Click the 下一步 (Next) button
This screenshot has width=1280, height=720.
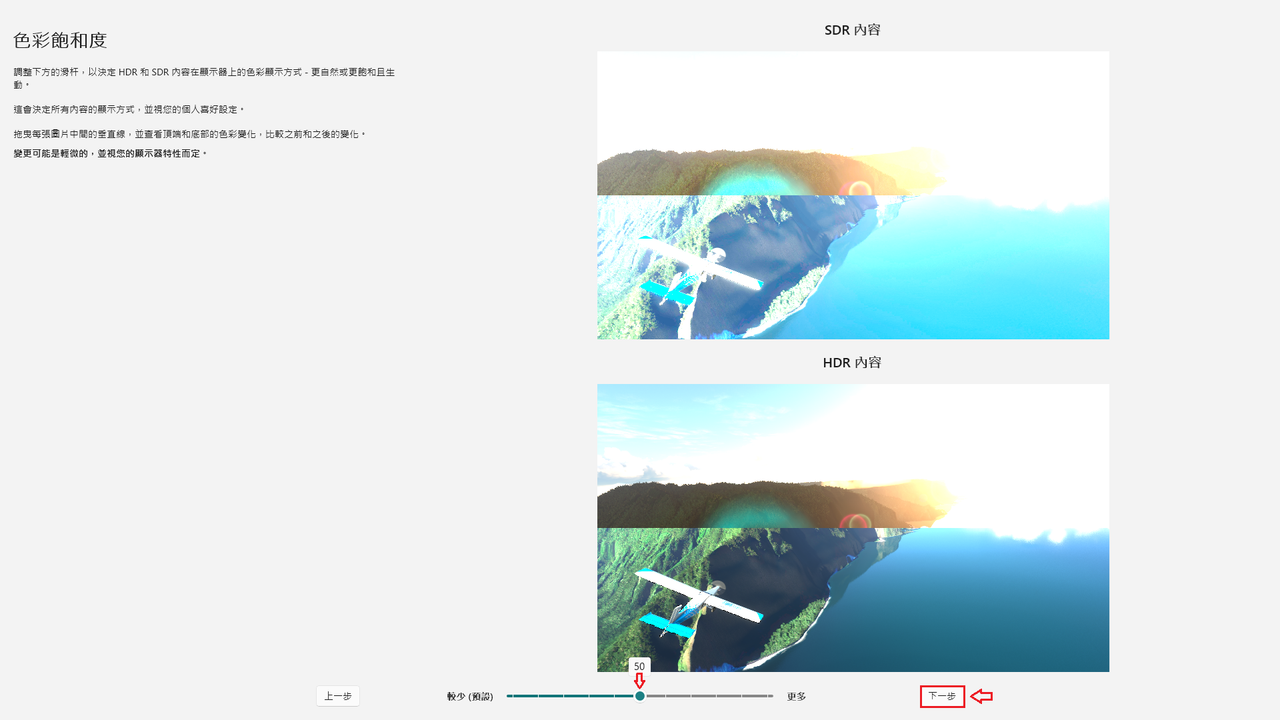coord(942,696)
